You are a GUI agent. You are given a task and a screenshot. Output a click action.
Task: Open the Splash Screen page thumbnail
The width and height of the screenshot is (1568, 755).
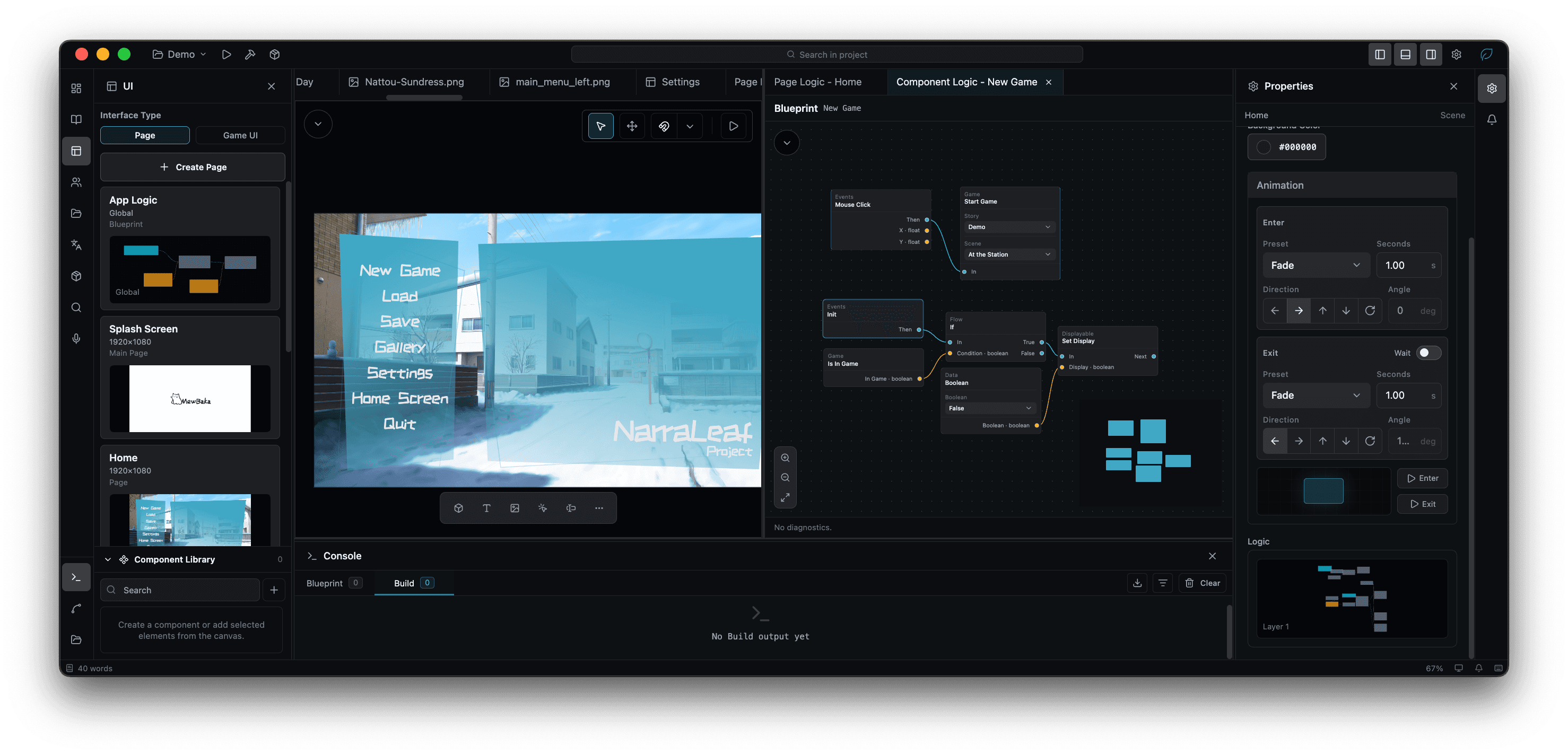coord(190,399)
